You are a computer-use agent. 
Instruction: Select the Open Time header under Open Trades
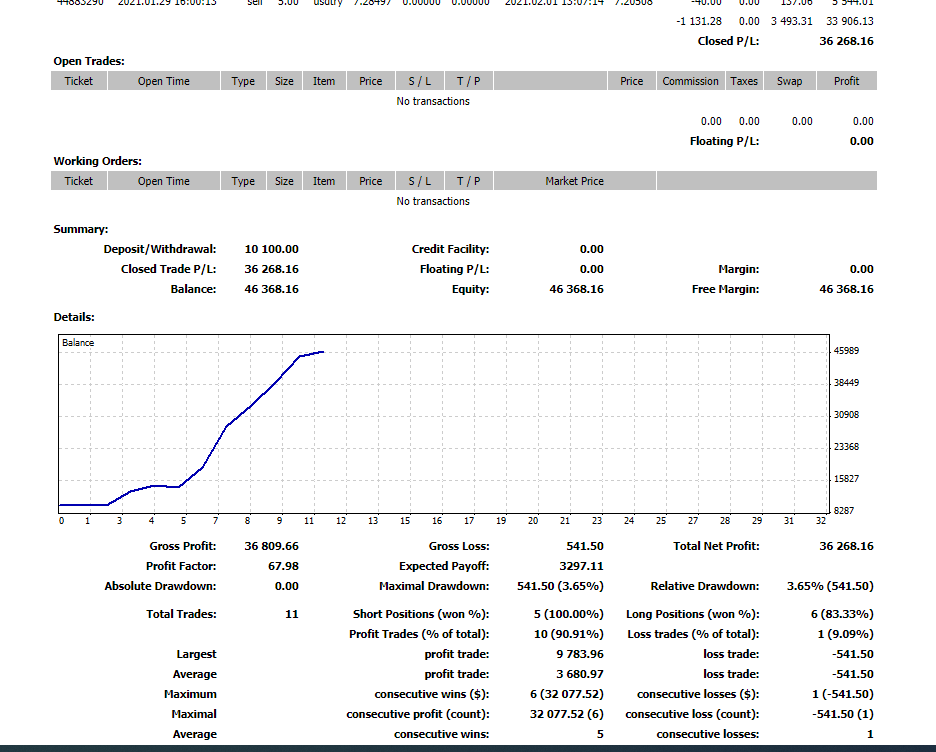pos(164,81)
